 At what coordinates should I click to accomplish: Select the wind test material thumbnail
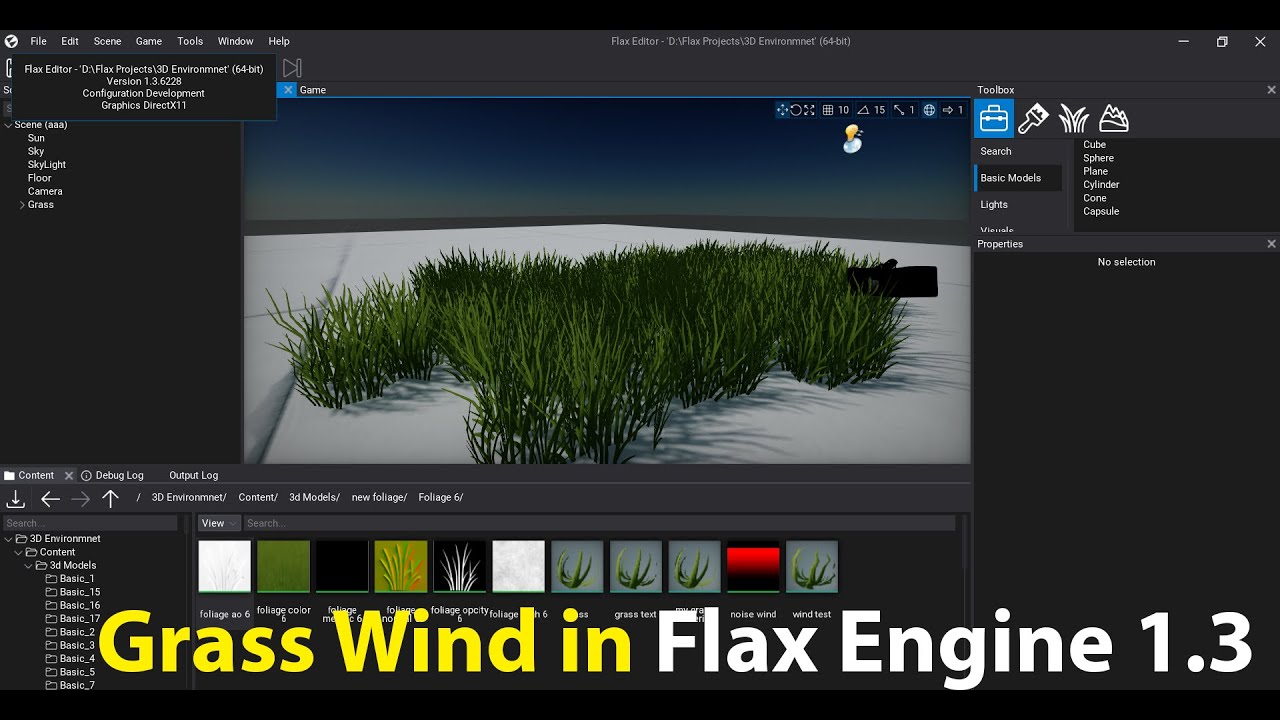coord(811,567)
